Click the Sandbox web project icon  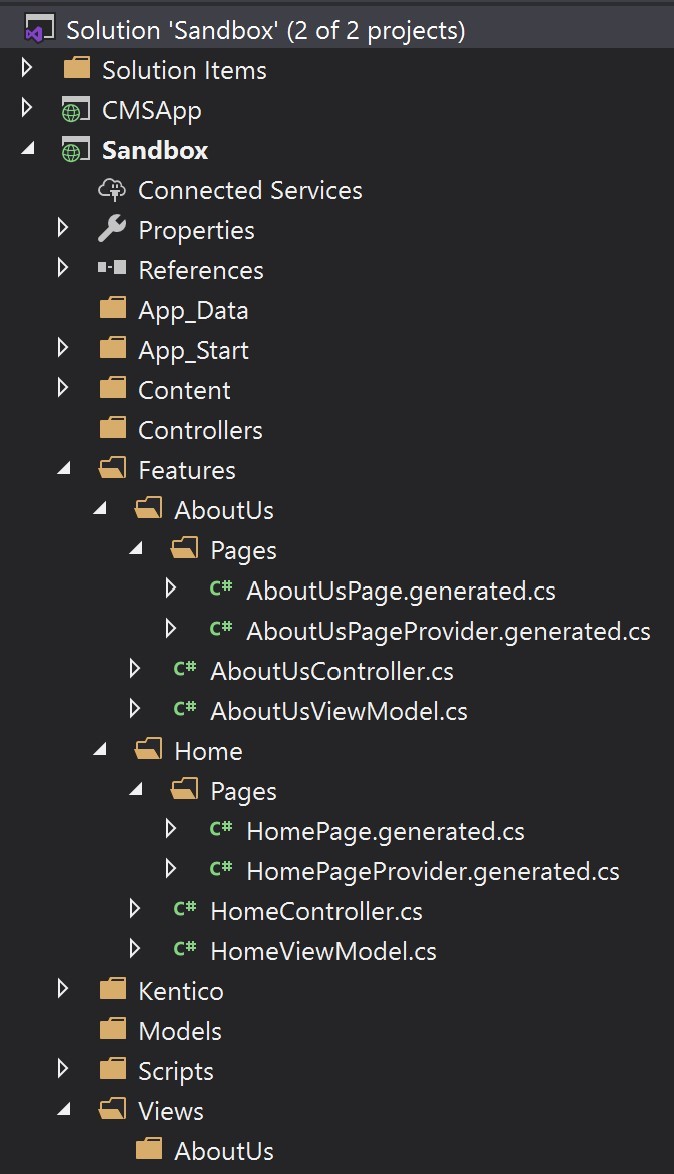coord(76,150)
